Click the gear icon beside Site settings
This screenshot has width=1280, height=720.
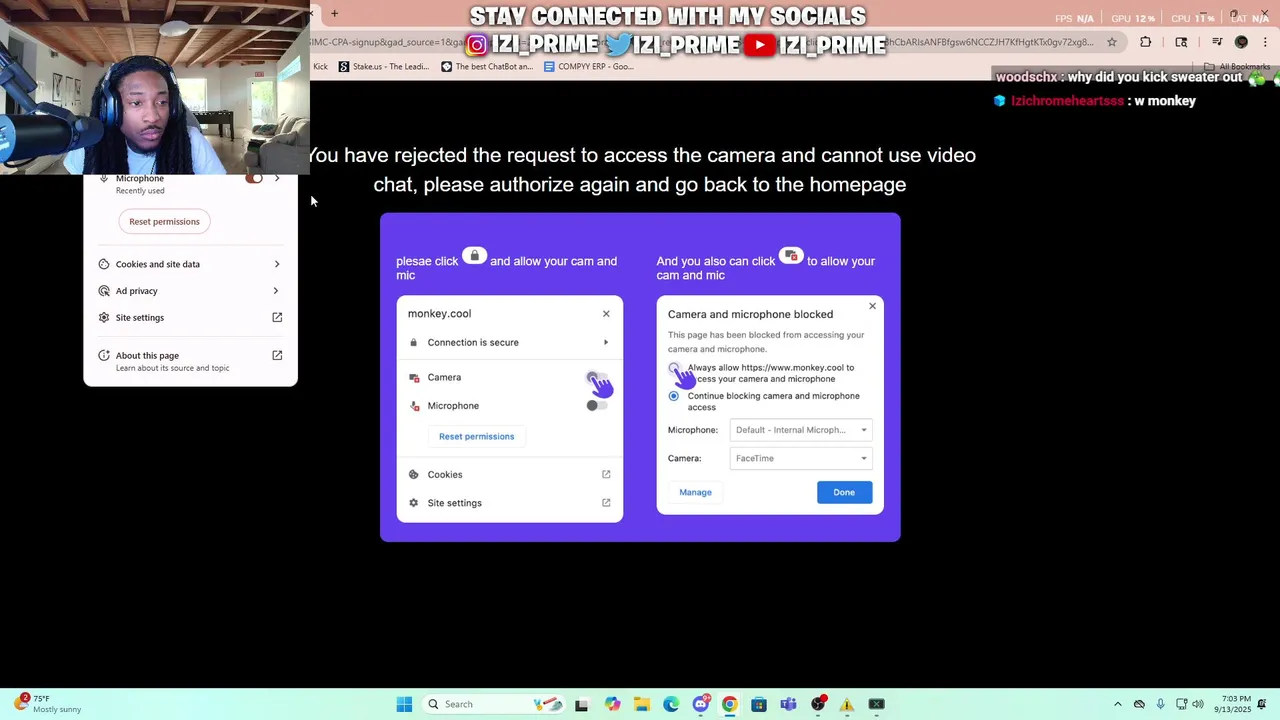tap(104, 318)
